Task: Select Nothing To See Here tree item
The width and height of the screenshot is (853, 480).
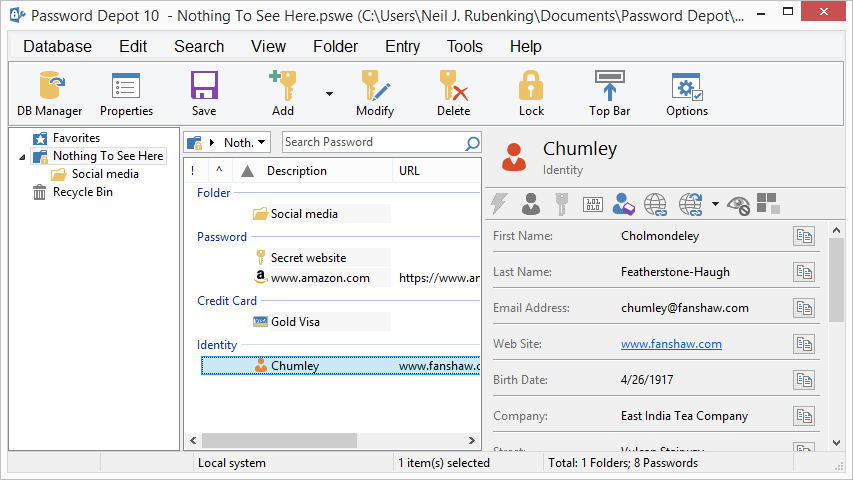Action: [x=108, y=156]
